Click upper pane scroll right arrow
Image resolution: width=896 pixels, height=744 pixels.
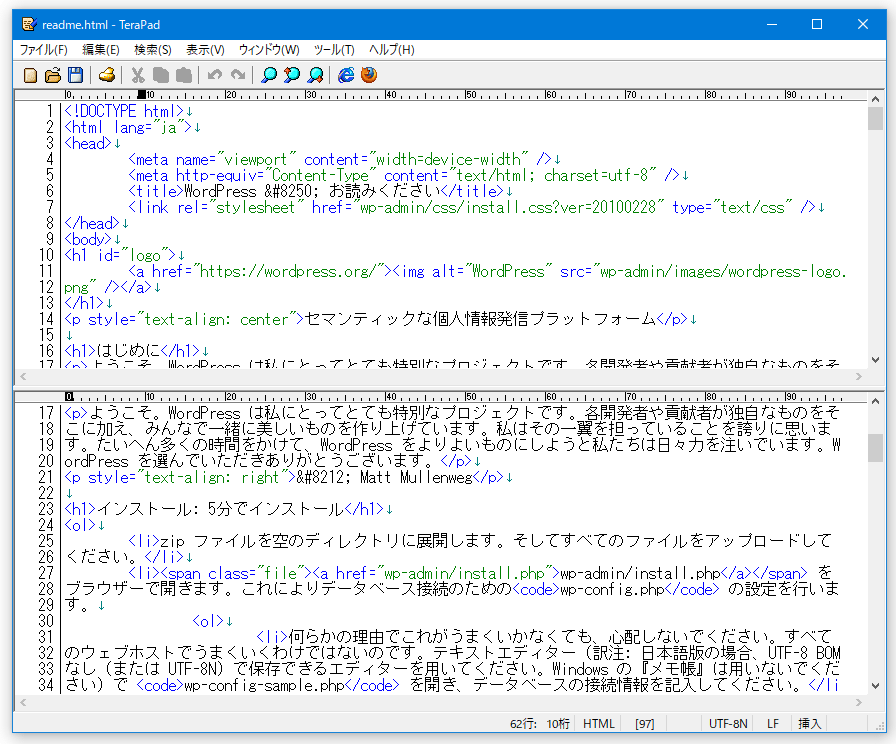tap(859, 376)
